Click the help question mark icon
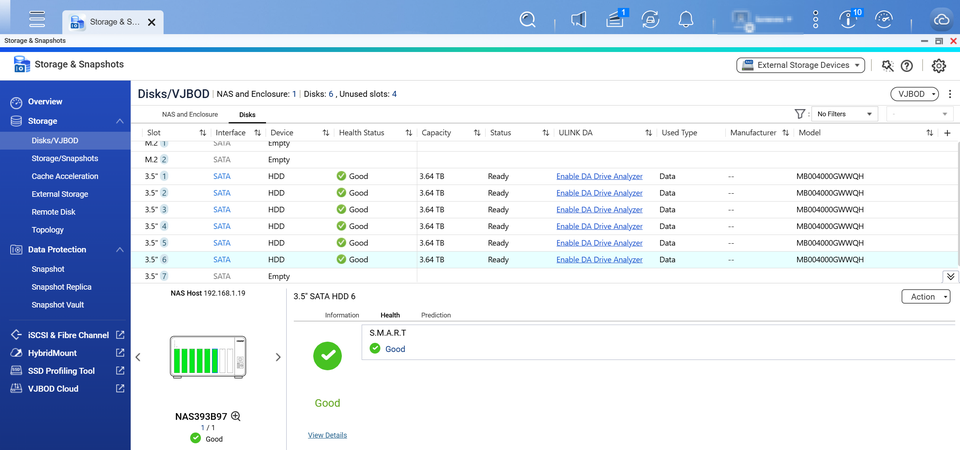 [907, 66]
